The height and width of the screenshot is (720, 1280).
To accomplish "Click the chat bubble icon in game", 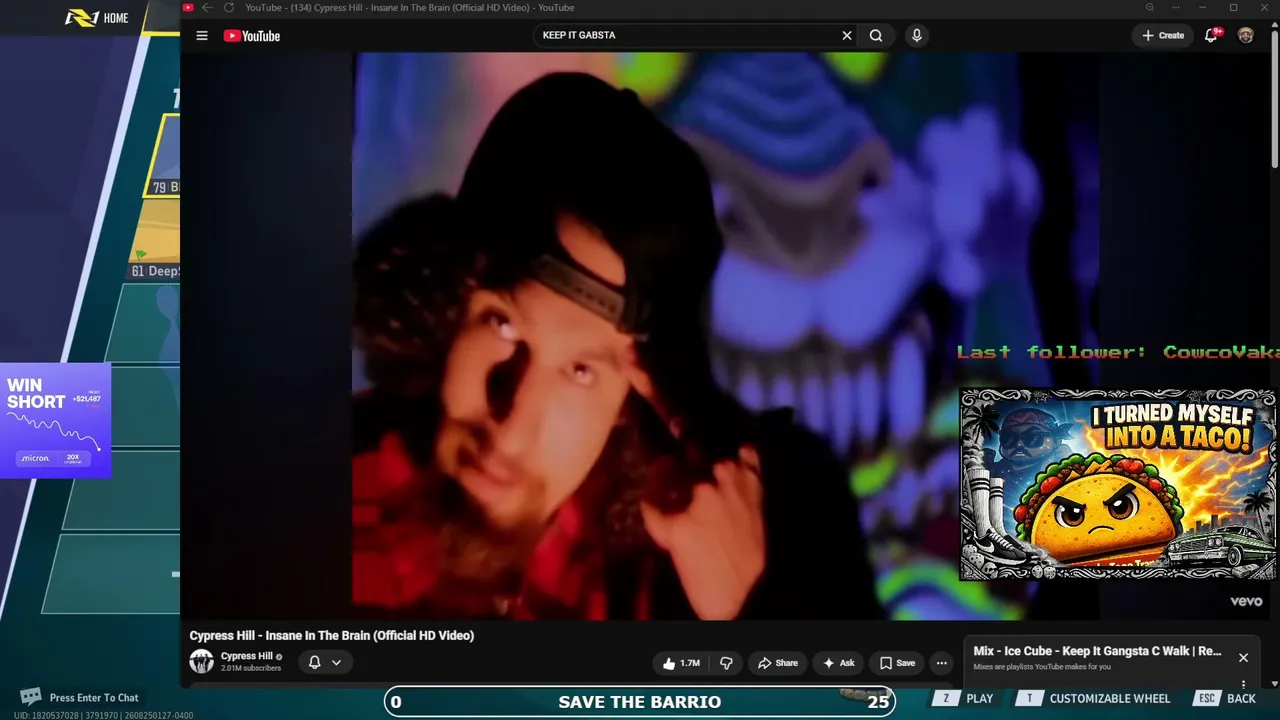I will pyautogui.click(x=31, y=697).
